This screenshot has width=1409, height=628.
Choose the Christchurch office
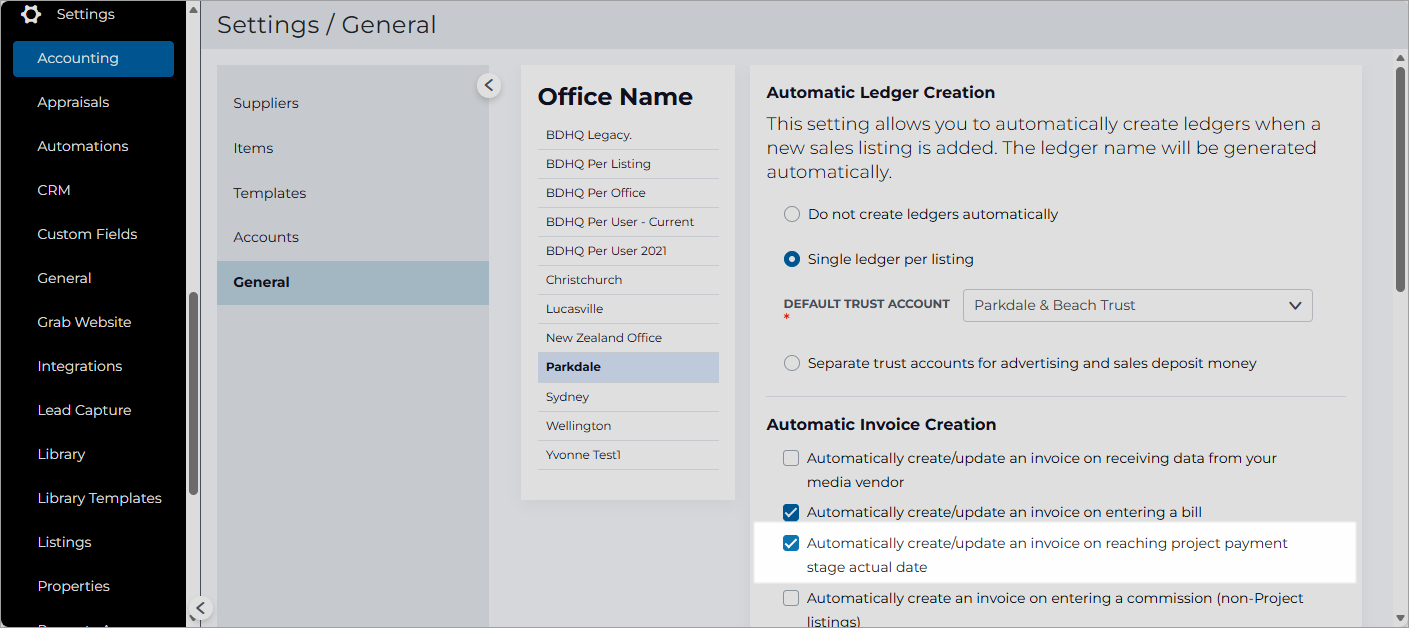(628, 280)
